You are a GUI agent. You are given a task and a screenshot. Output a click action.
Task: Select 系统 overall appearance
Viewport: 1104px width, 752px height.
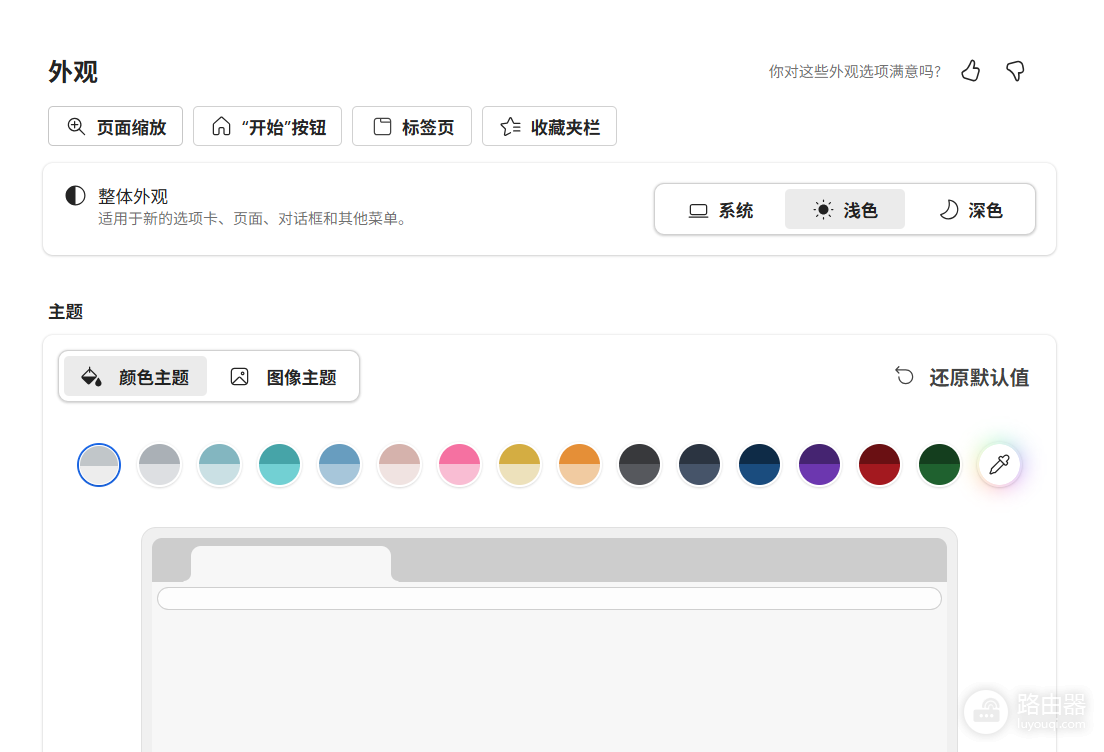[x=720, y=210]
